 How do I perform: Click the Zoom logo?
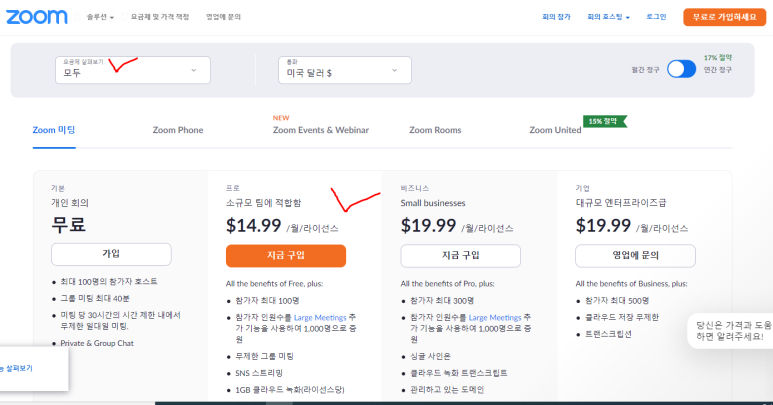click(x=36, y=17)
